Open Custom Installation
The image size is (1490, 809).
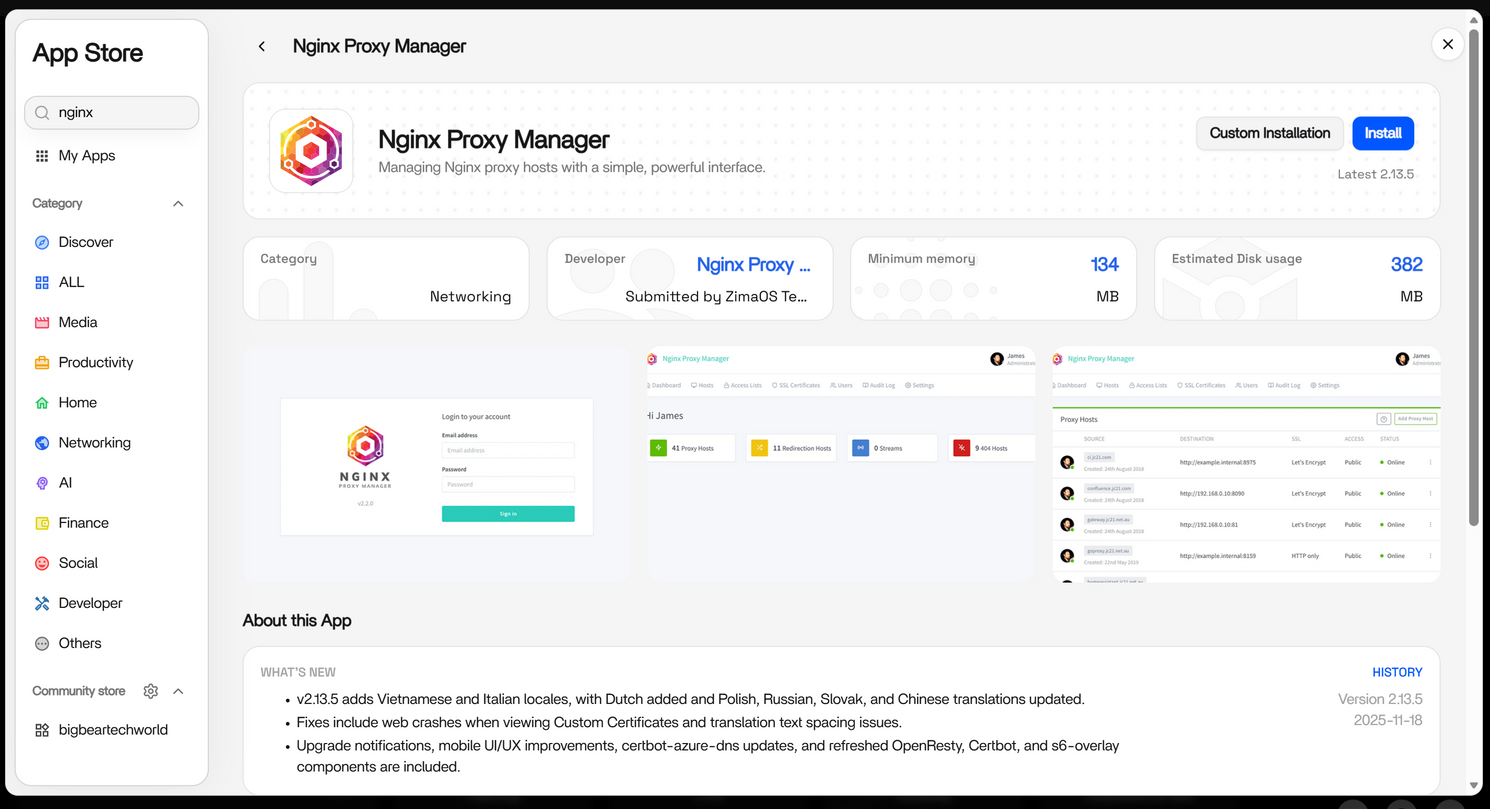(x=1270, y=133)
